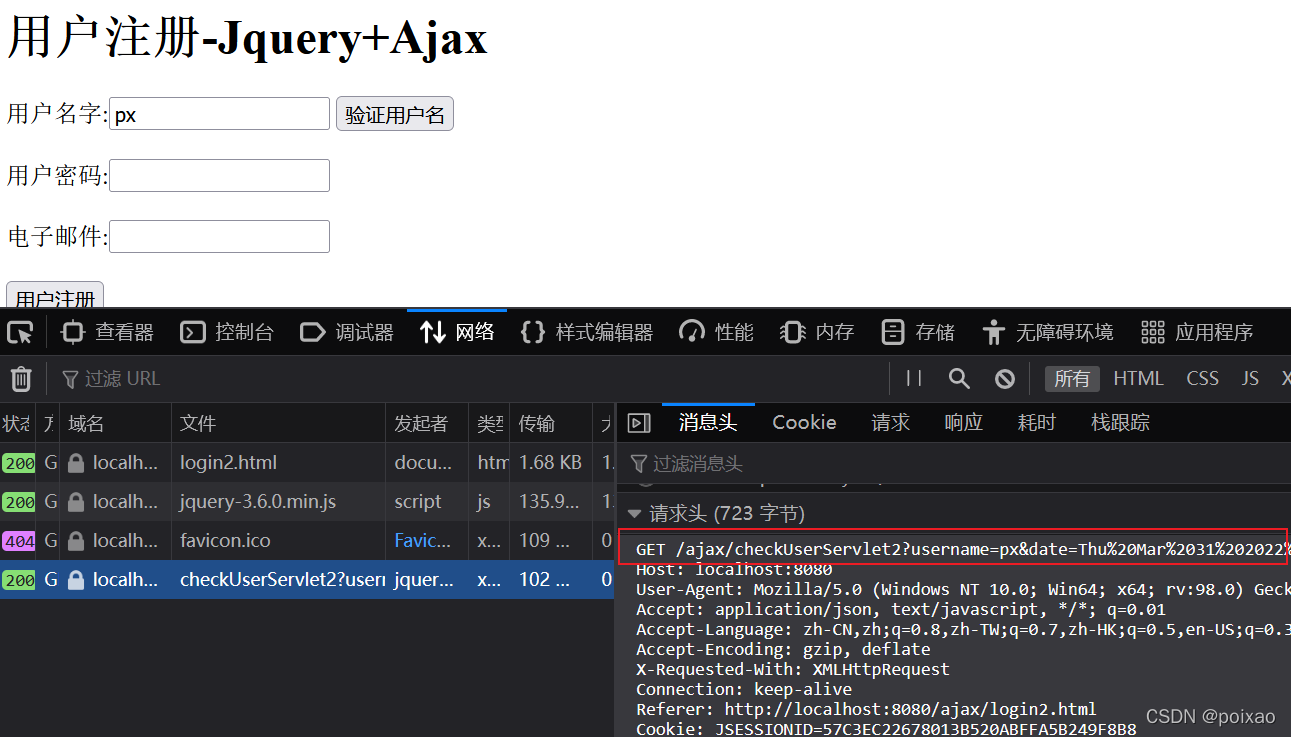
Task: Click the X-Requested-With header line
Action: click(793, 669)
